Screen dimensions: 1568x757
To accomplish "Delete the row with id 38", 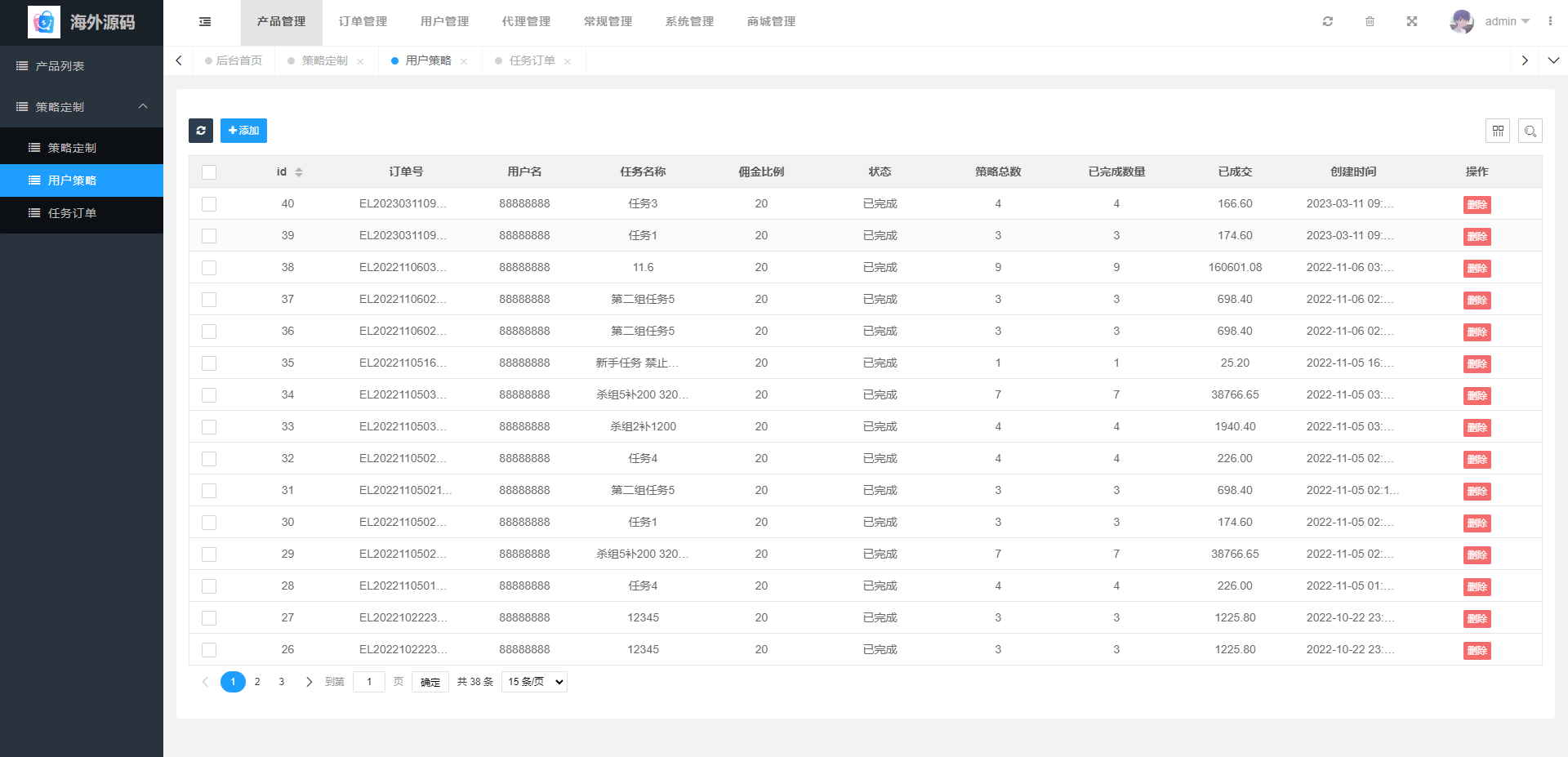I will 1477,269.
